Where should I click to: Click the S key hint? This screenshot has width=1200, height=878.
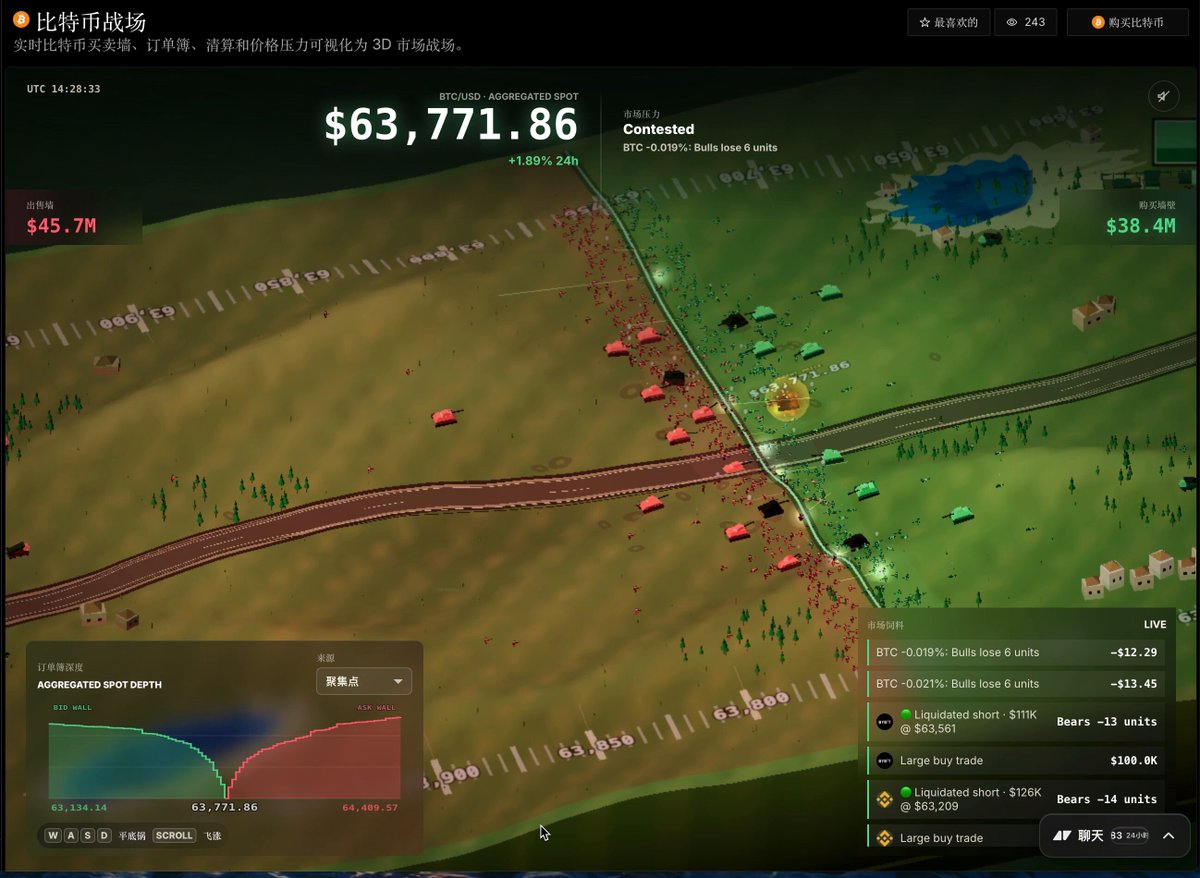[88, 835]
